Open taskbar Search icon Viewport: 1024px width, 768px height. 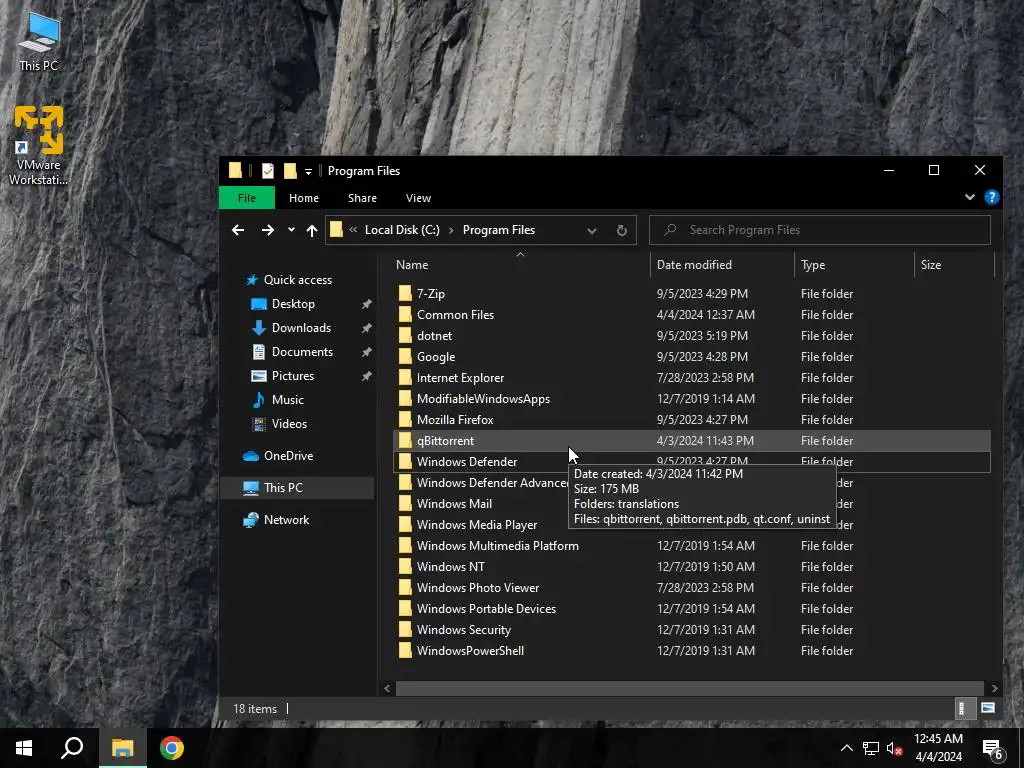pos(72,748)
